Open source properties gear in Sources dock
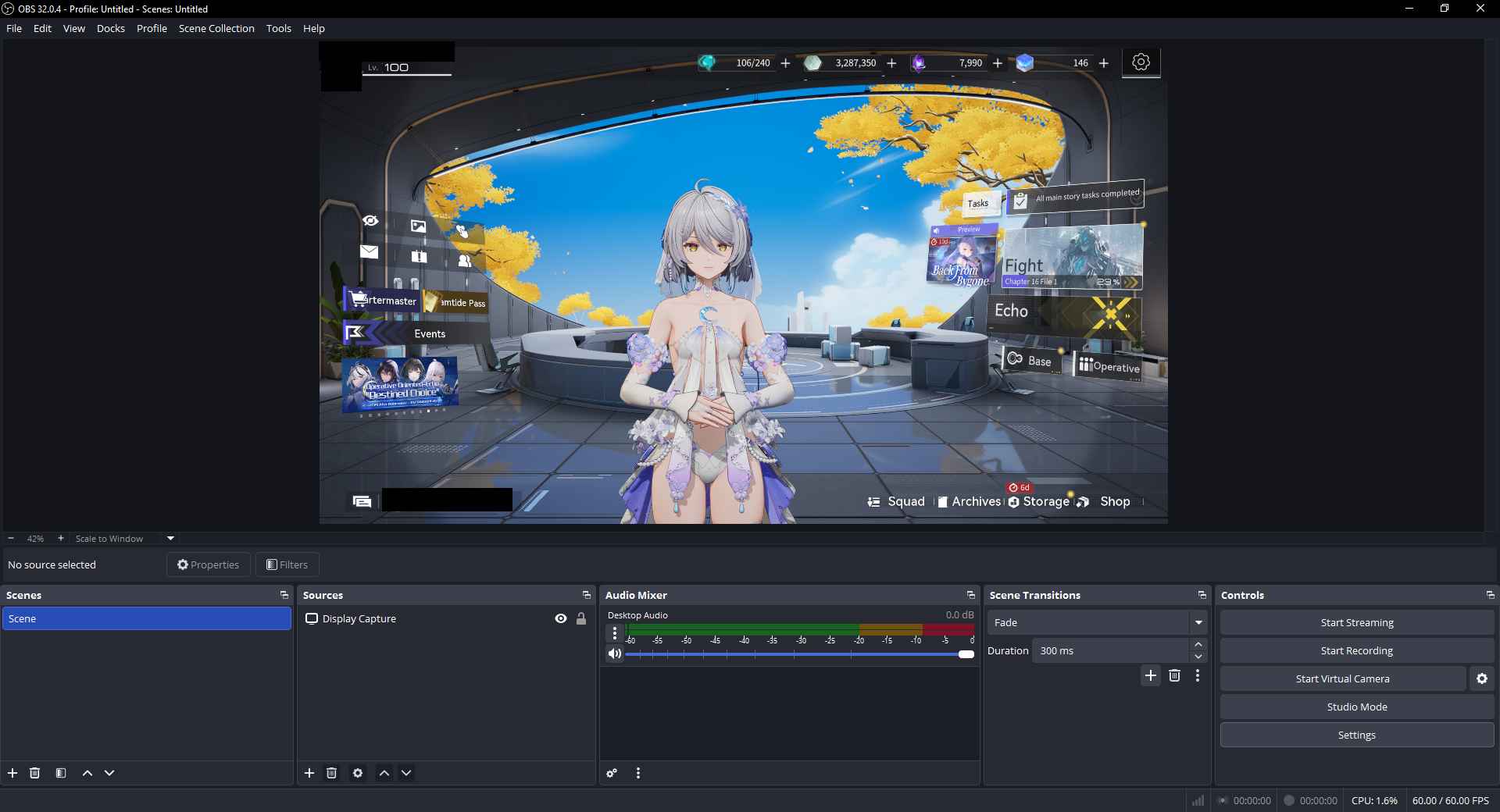Viewport: 1500px width, 812px height. (x=358, y=773)
